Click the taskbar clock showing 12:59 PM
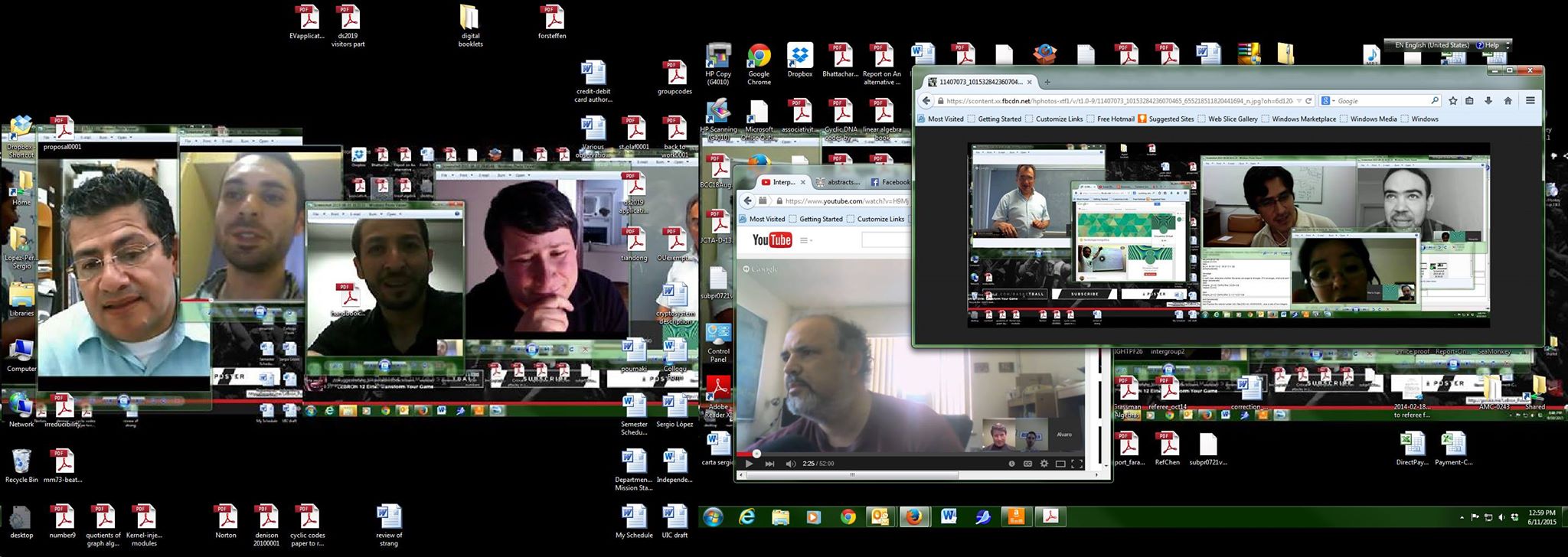Screen dimensions: 1568x557 [x=1541, y=517]
